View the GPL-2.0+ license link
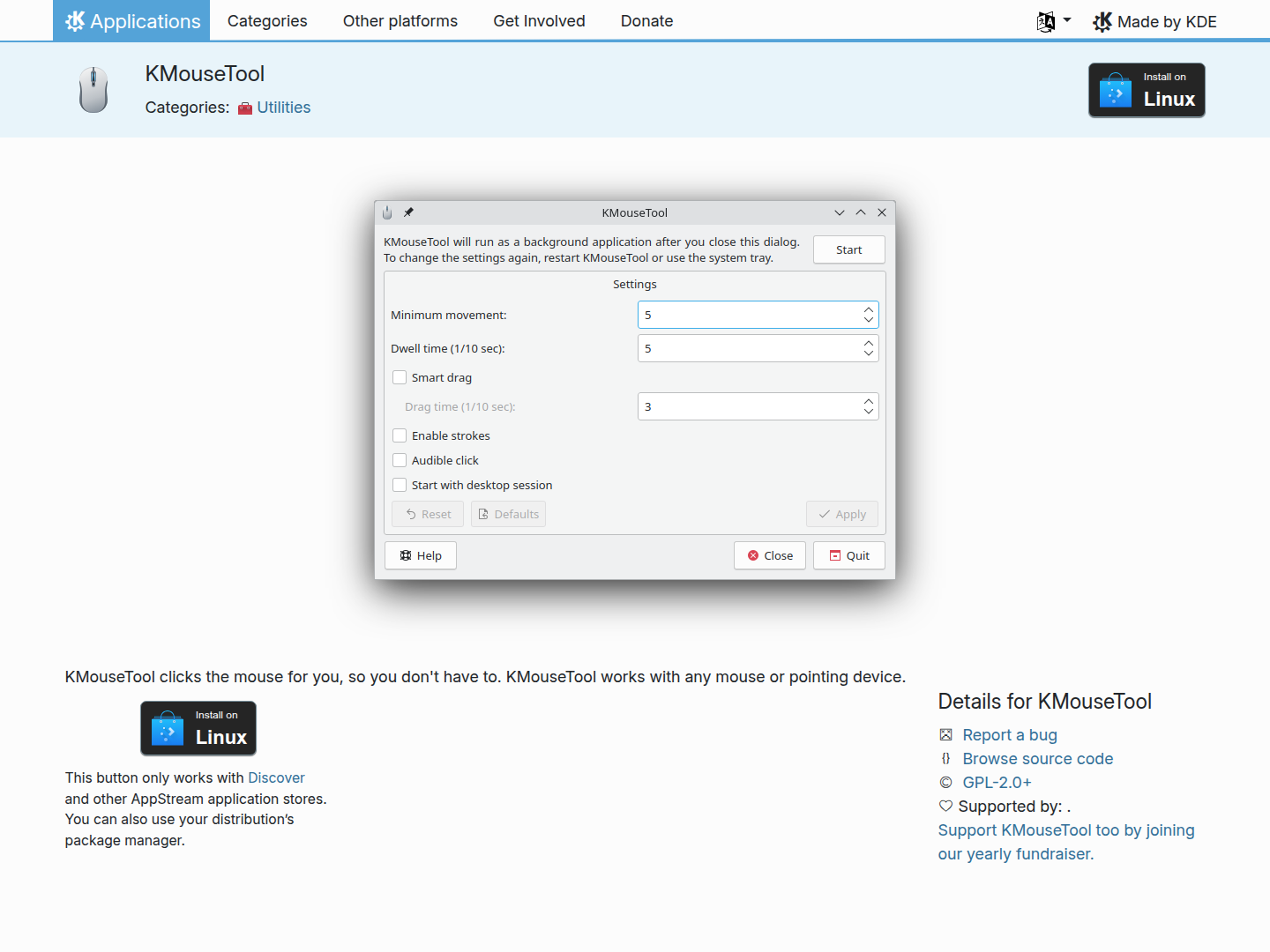This screenshot has height=952, width=1270. tap(997, 783)
